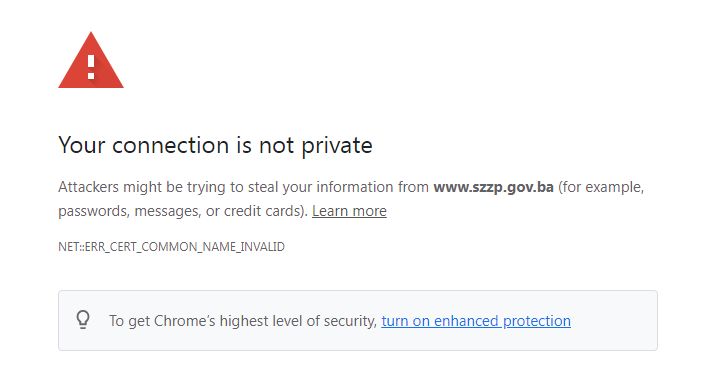Screen dimensions: 702x368
Task: Click the passwords, messages, or credit cards text
Action: click(x=183, y=211)
